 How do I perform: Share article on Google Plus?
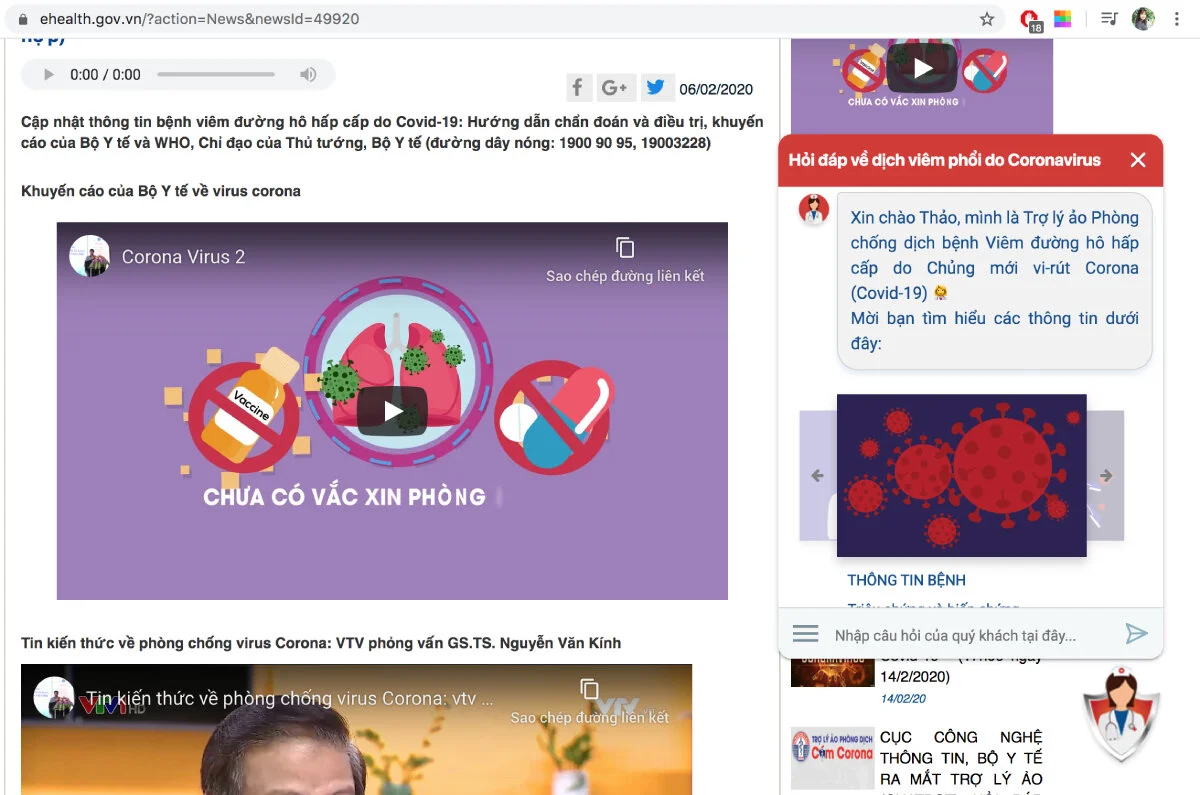coord(615,88)
